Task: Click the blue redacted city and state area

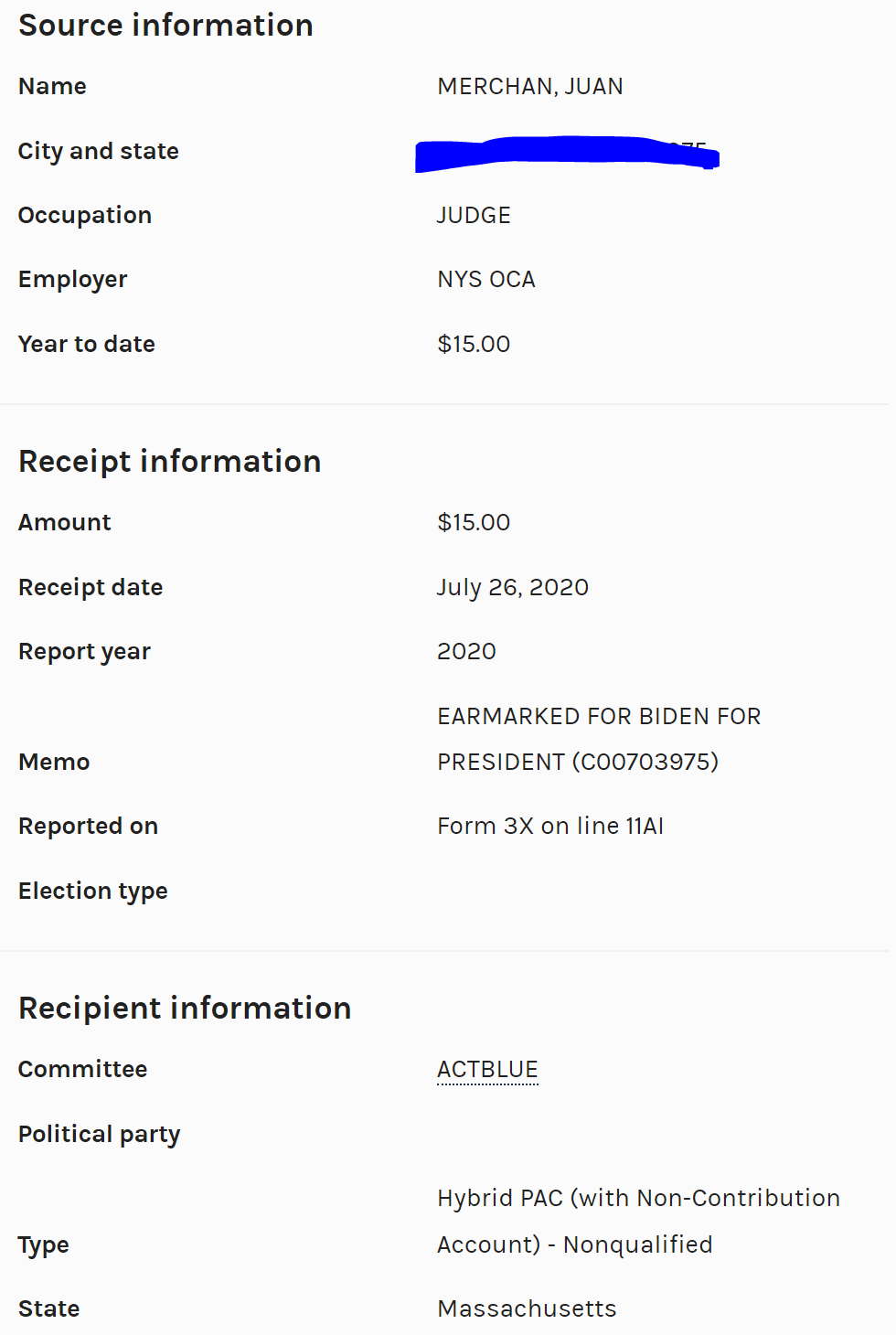Action: (567, 153)
